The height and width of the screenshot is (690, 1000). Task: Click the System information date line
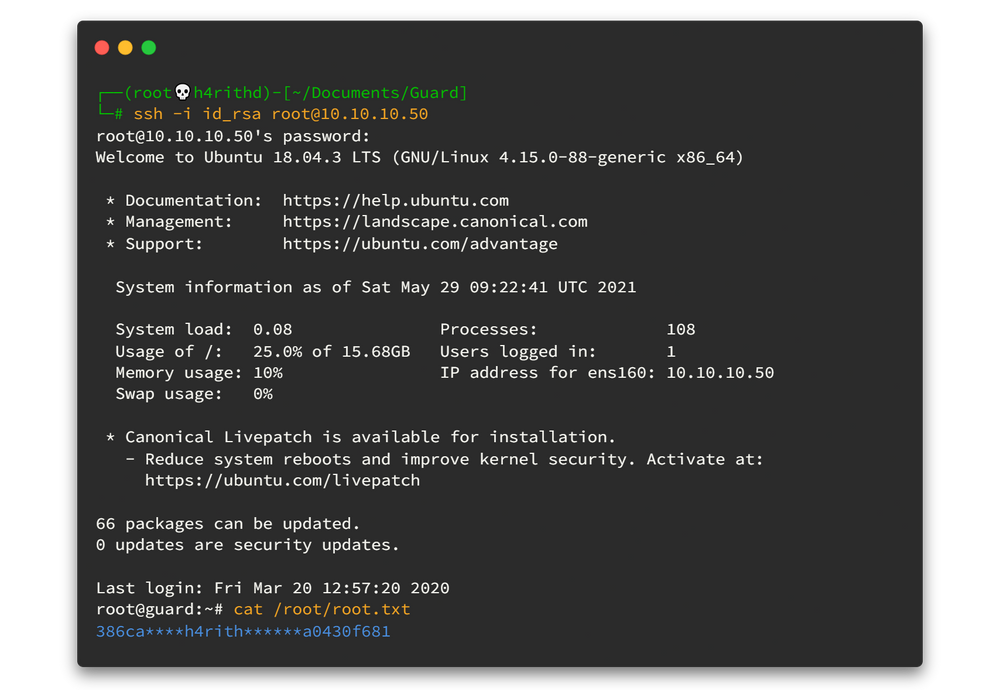point(375,287)
